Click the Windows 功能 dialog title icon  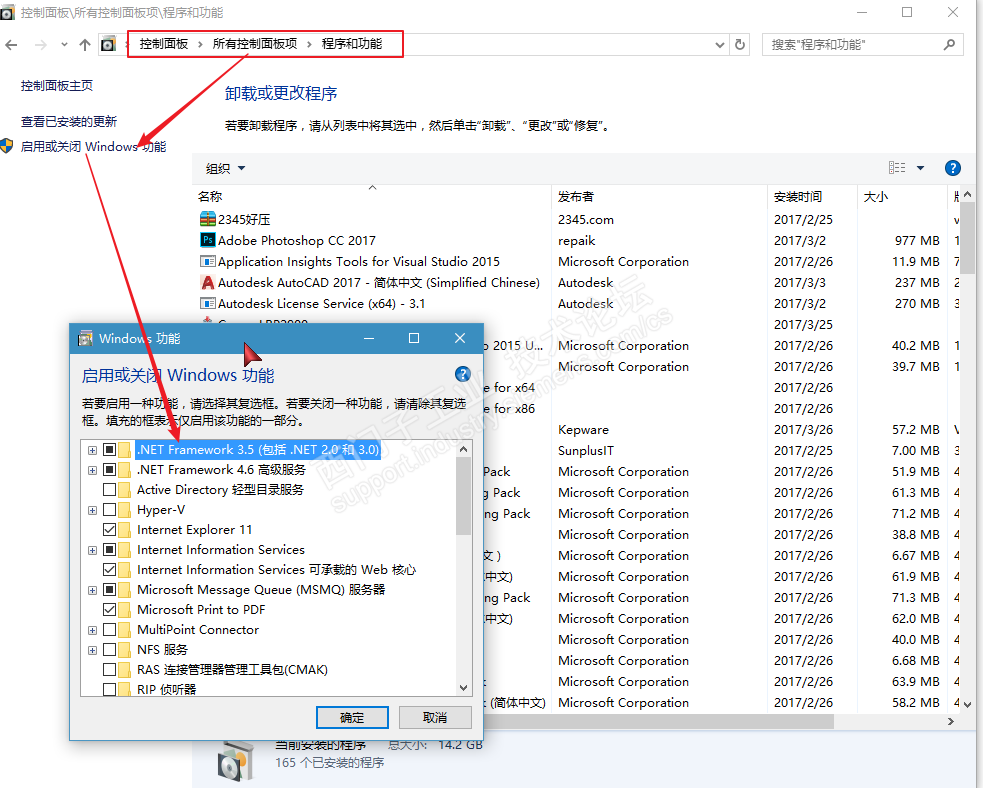point(85,339)
